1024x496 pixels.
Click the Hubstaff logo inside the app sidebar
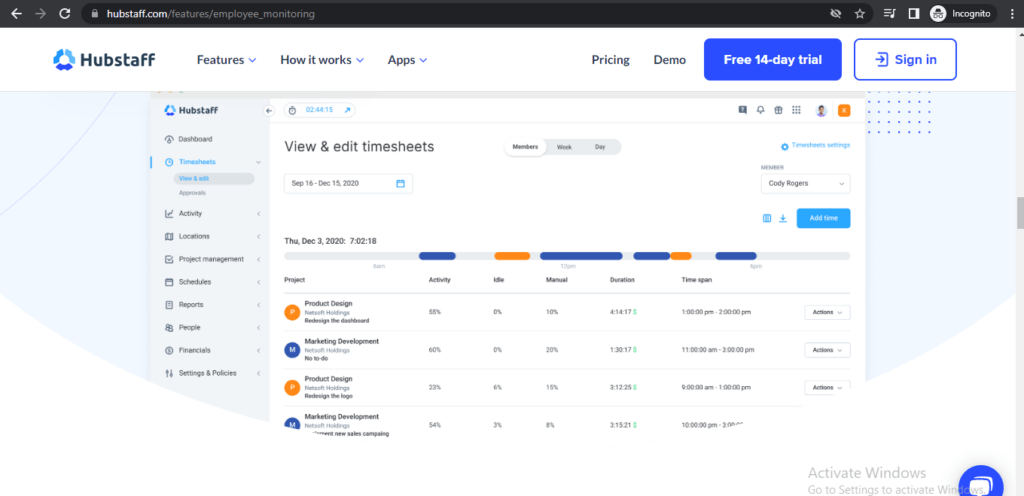click(191, 110)
